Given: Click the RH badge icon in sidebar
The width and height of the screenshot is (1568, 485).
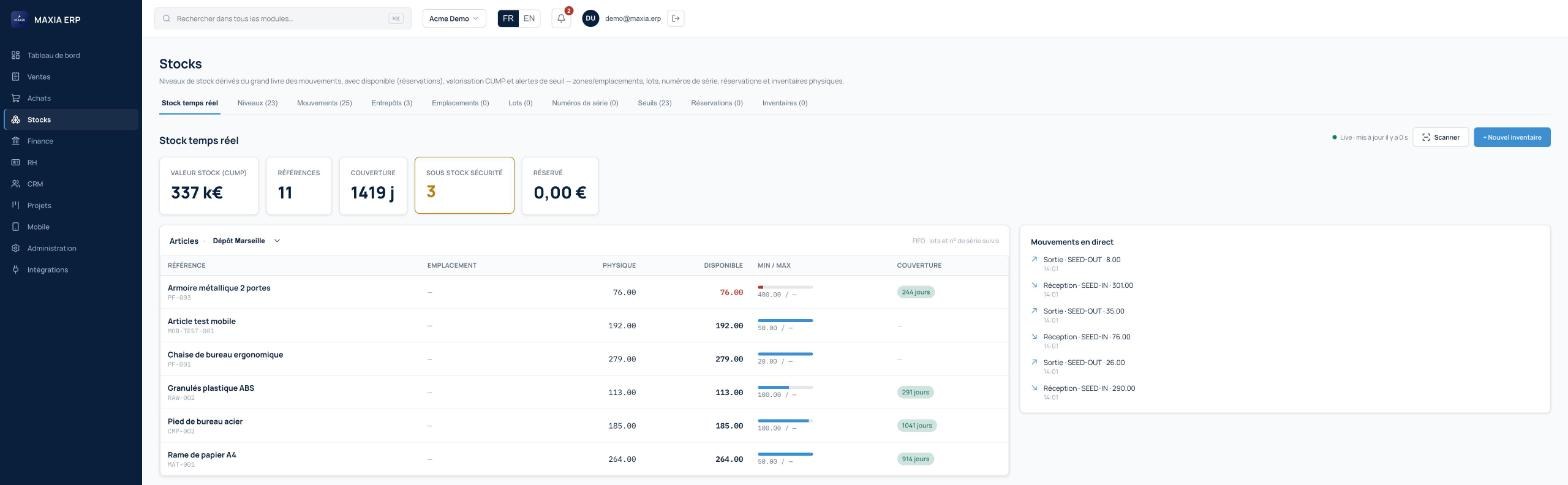Looking at the screenshot, I should tap(15, 162).
